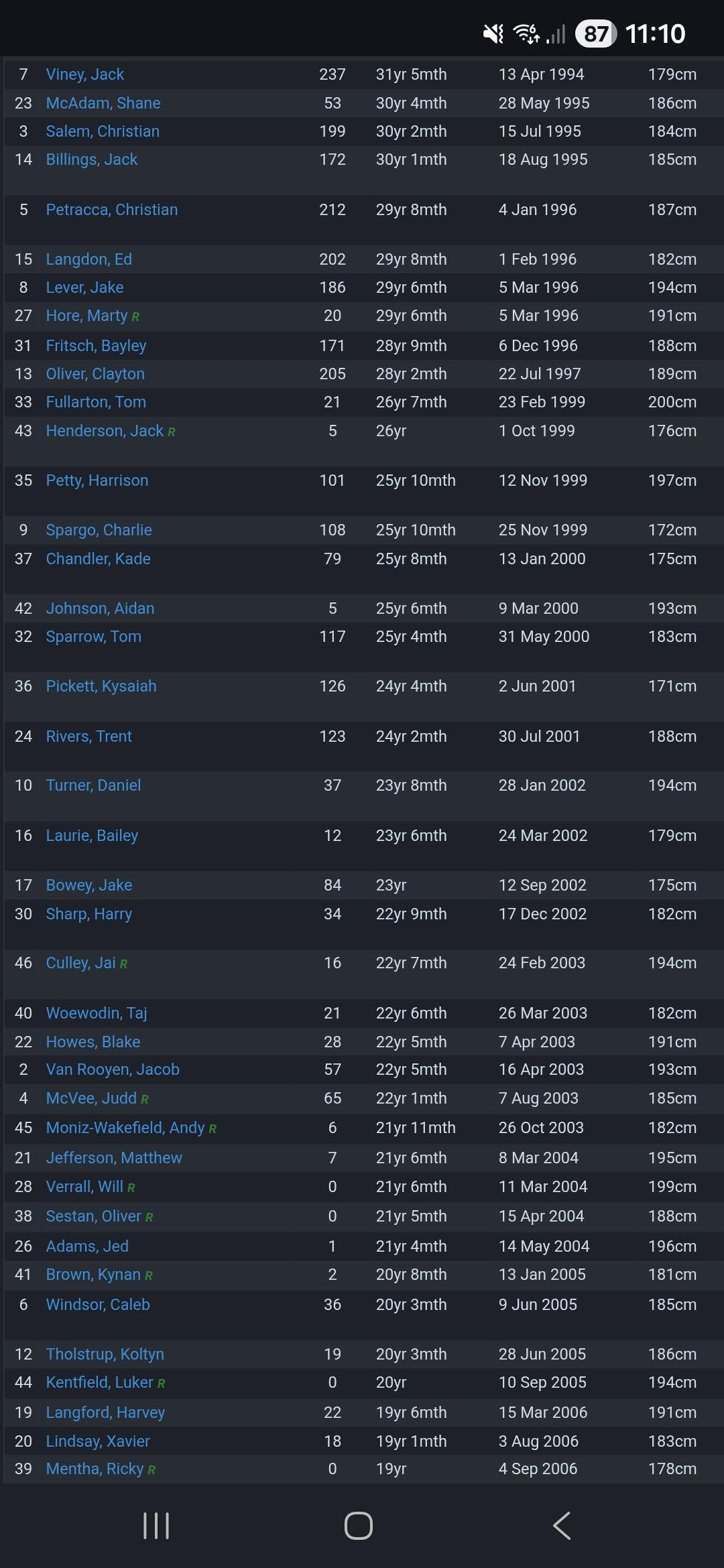Tap the Android home button icon
The width and height of the screenshot is (724, 1568).
359,1526
